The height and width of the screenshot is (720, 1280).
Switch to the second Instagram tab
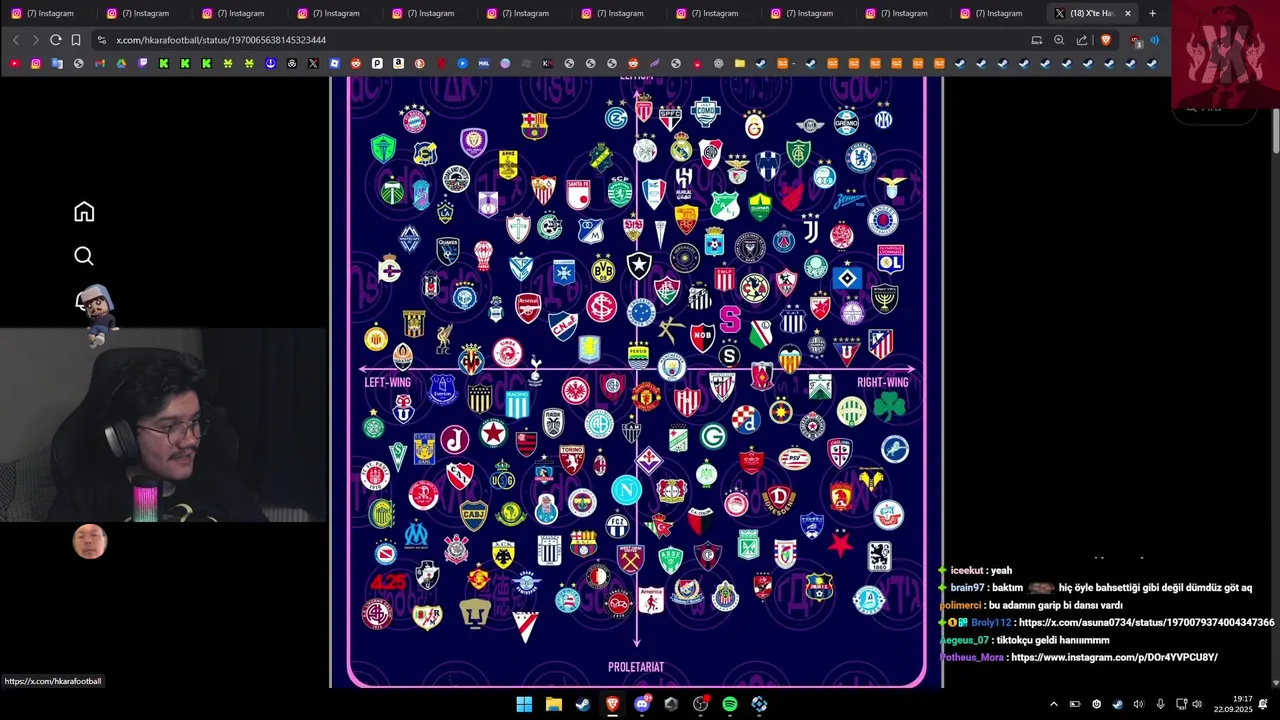[x=144, y=13]
